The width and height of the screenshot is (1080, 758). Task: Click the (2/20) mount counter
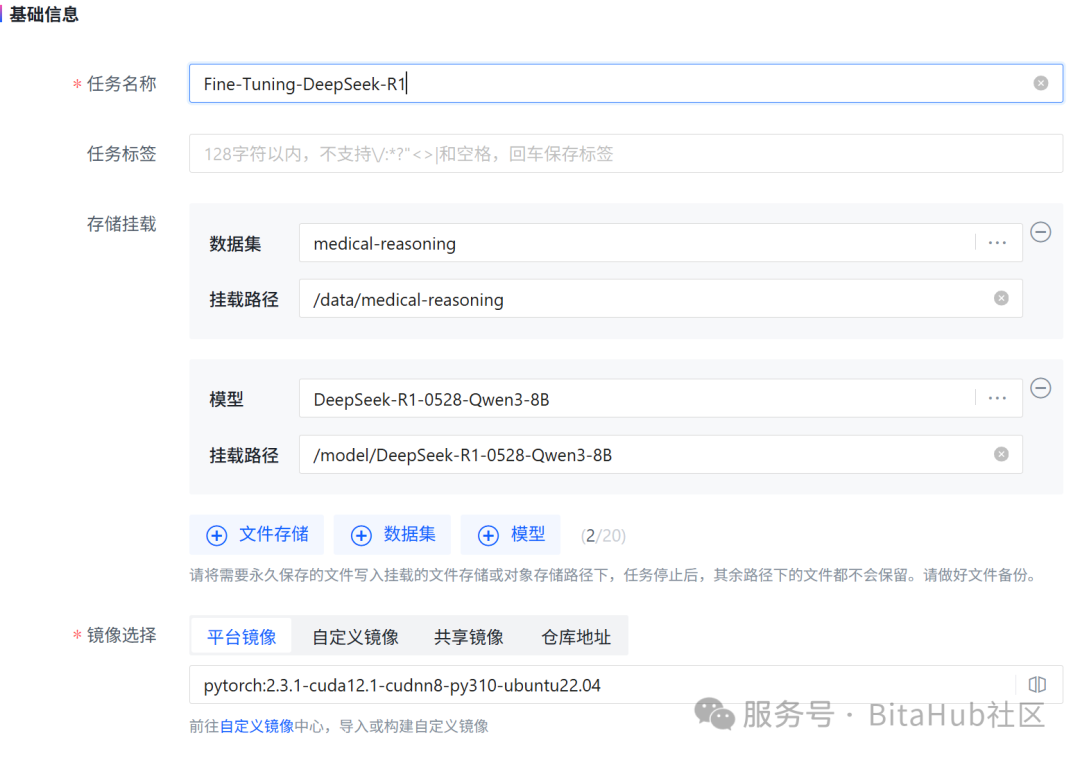(603, 536)
